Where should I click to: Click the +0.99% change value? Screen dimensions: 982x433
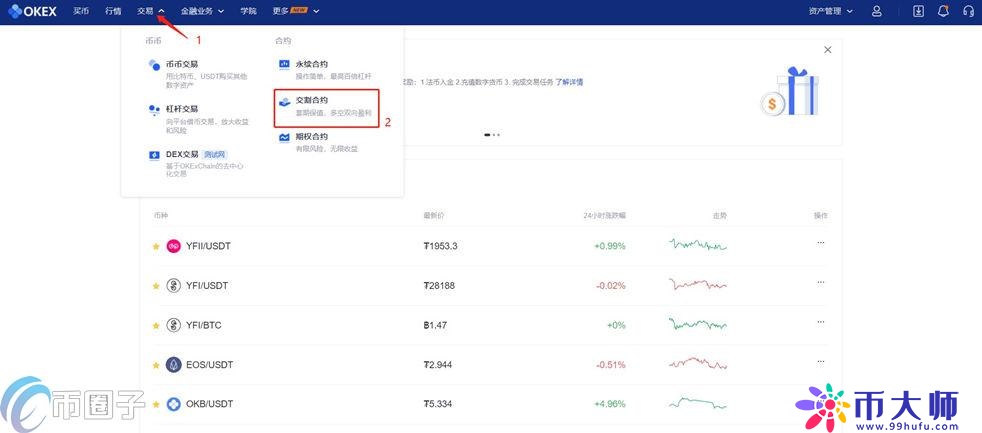tap(610, 246)
